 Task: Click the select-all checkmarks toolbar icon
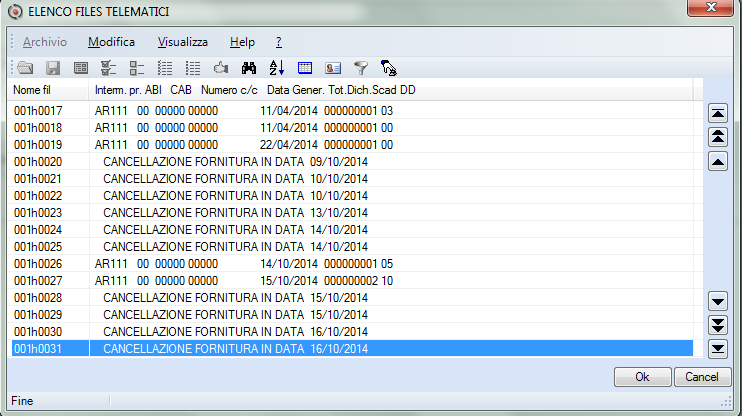point(108,68)
